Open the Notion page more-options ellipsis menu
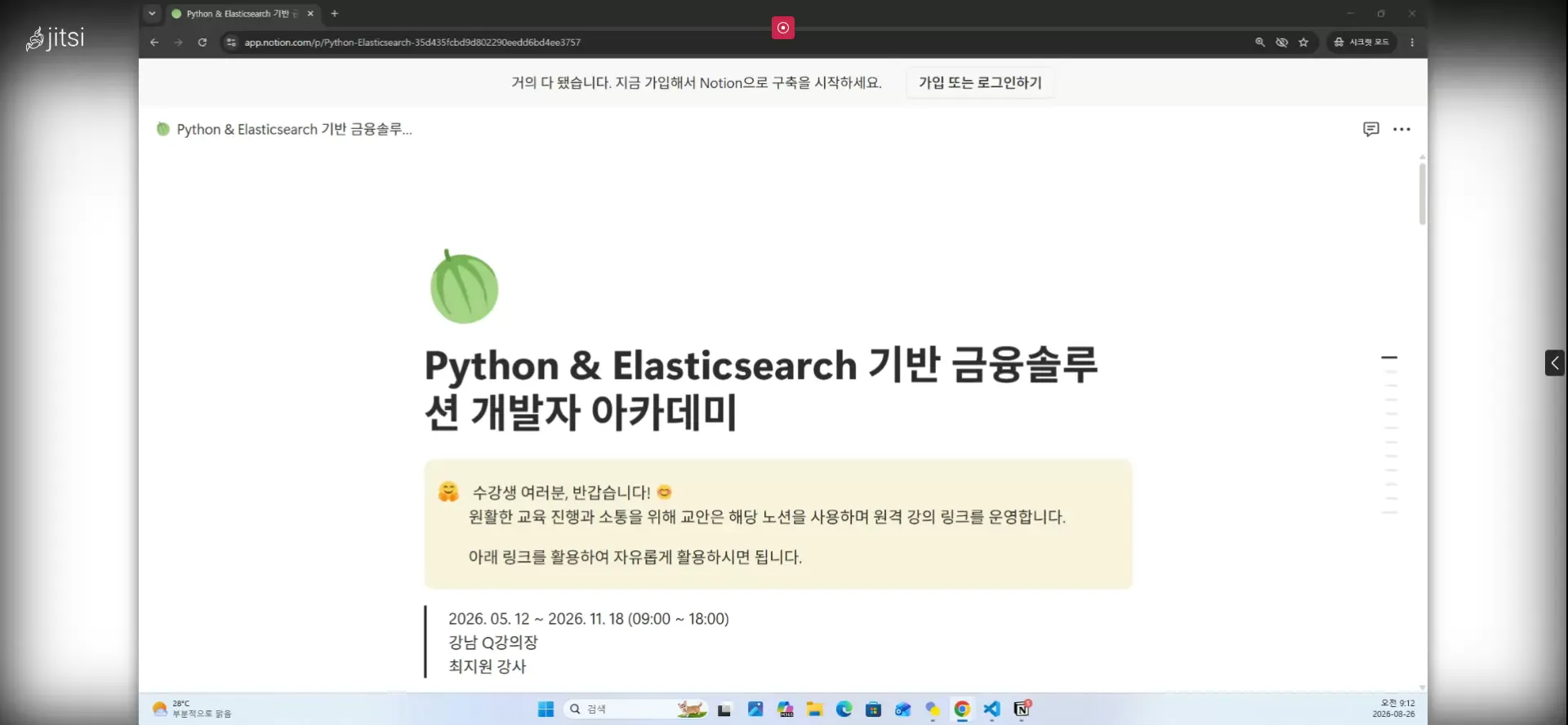The width and height of the screenshot is (1568, 725). pyautogui.click(x=1402, y=129)
